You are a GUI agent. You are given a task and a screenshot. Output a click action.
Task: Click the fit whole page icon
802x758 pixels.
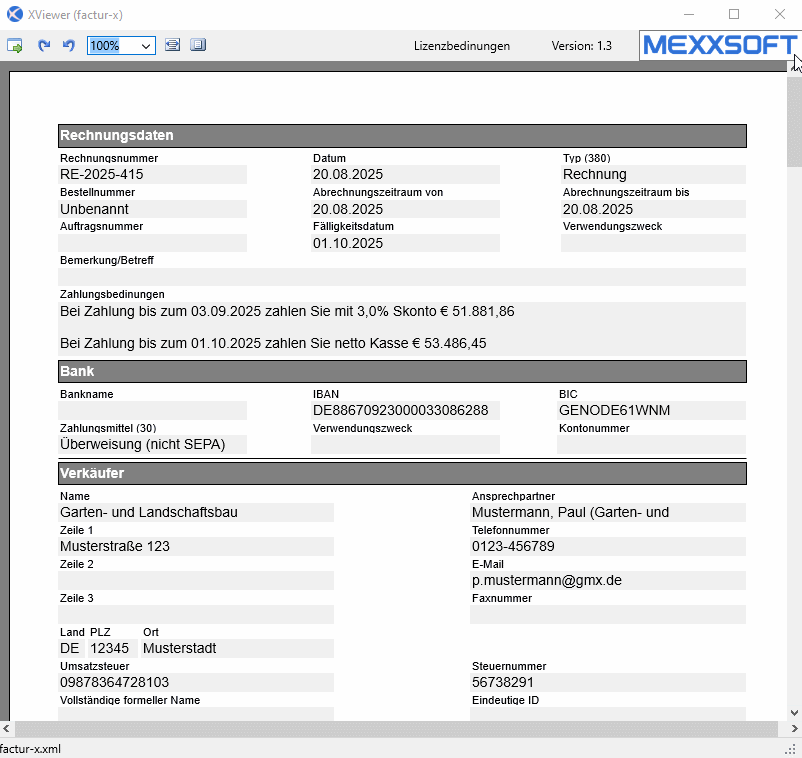[x=198, y=45]
